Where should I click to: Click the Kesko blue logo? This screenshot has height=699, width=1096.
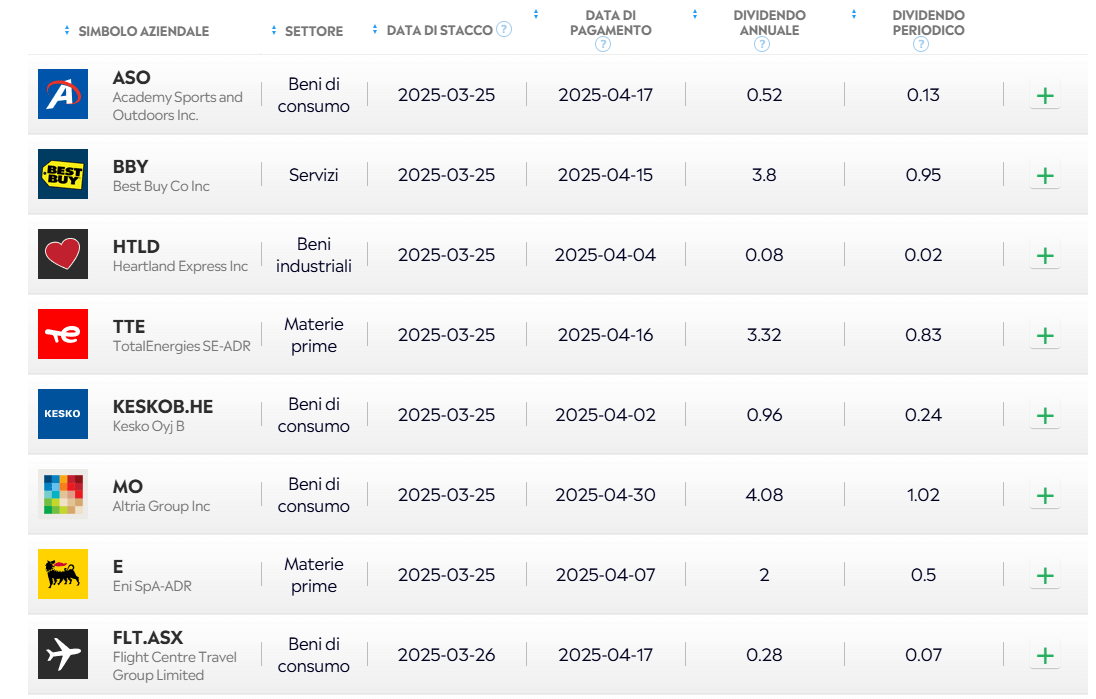pyautogui.click(x=63, y=414)
